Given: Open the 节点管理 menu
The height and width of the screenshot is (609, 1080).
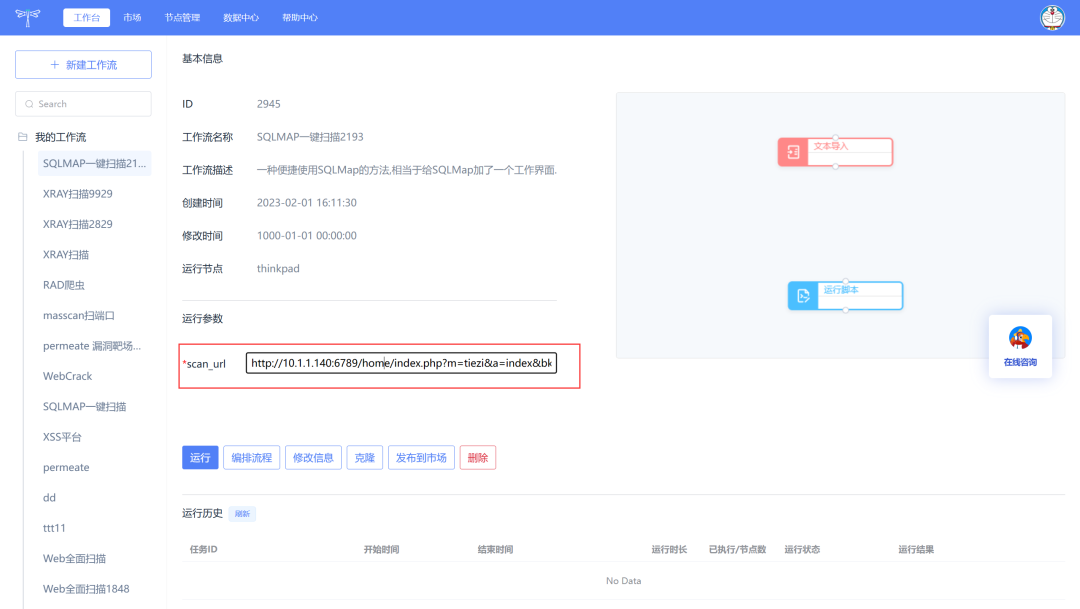Looking at the screenshot, I should coord(182,18).
